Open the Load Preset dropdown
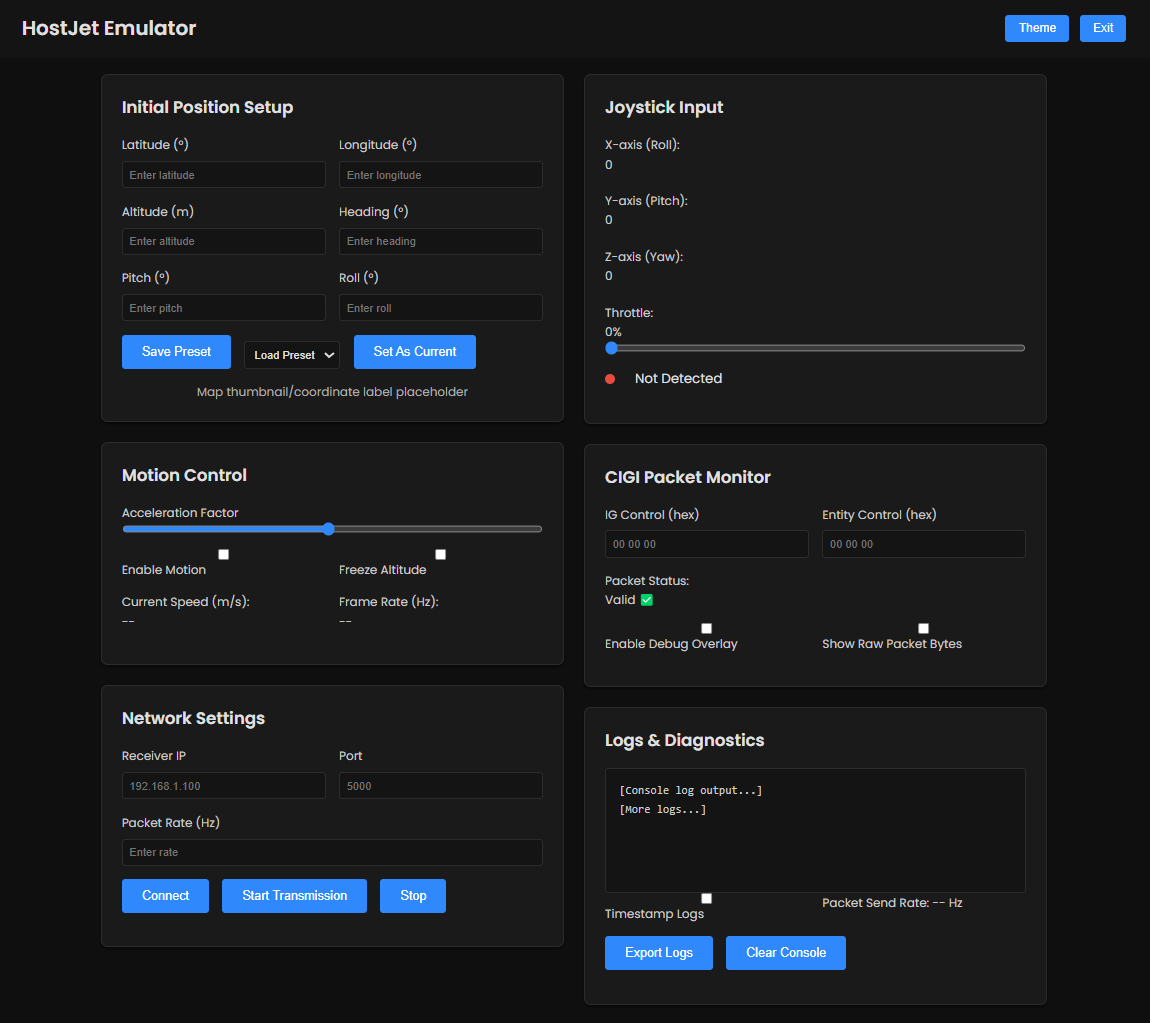 tap(292, 355)
